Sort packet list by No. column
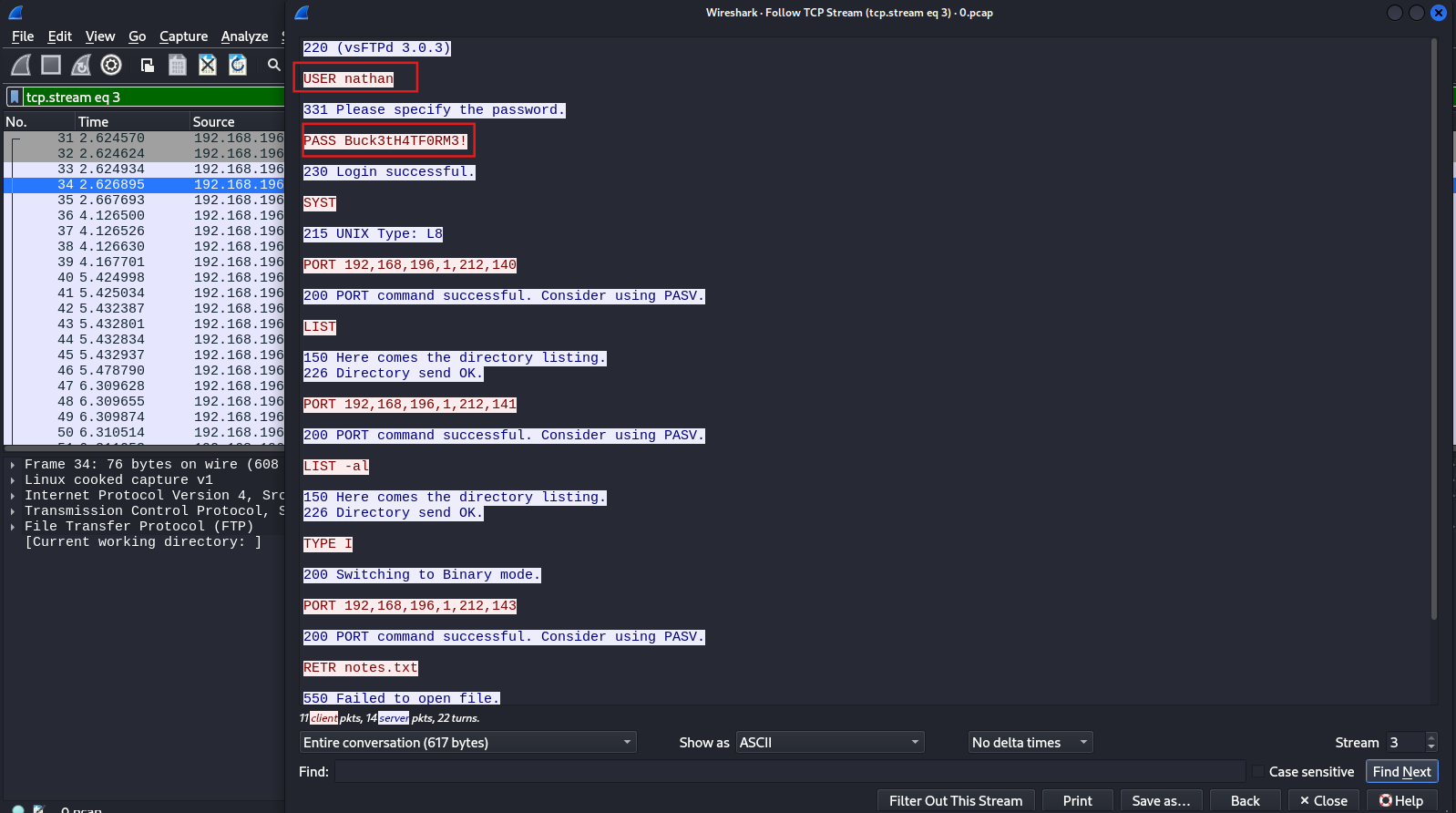This screenshot has width=1456, height=813. (38, 121)
